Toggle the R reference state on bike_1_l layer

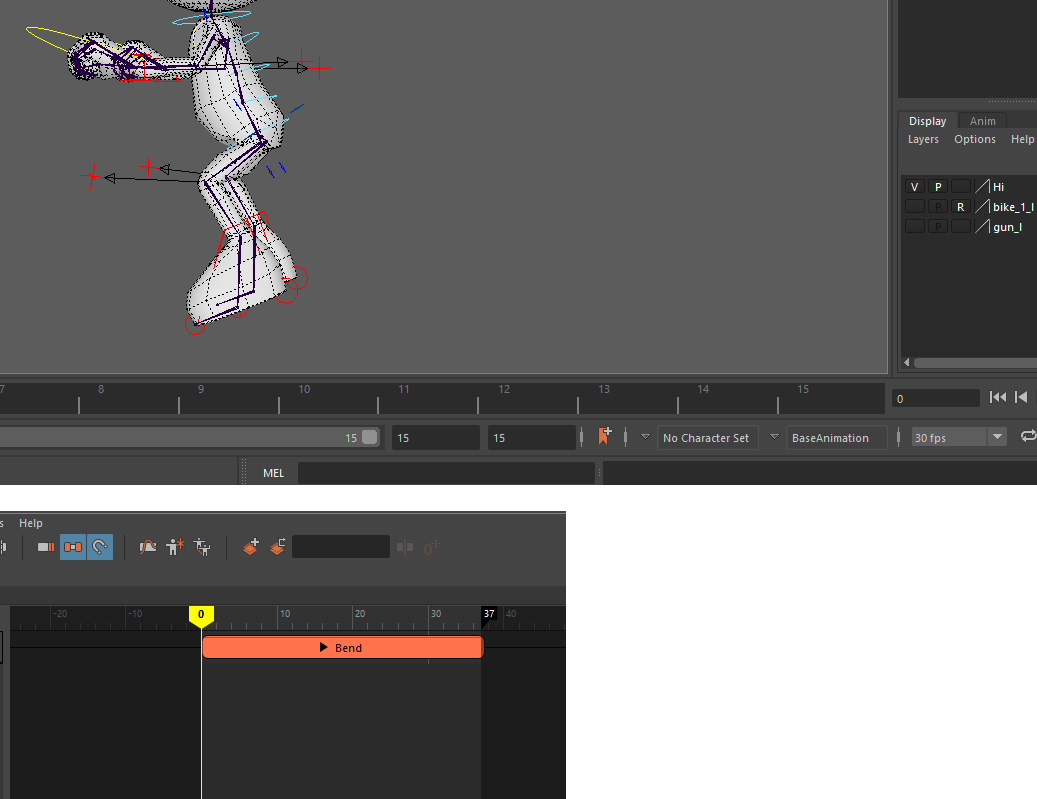click(x=960, y=206)
